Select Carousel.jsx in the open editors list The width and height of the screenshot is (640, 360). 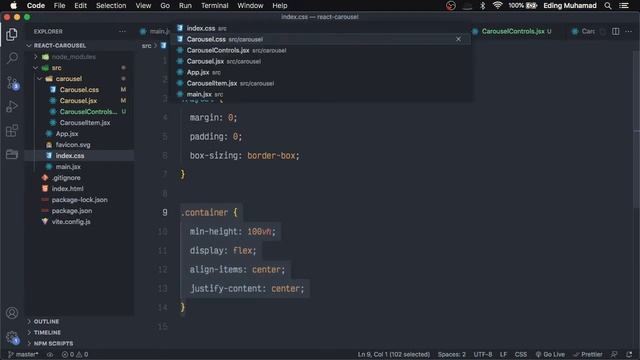(x=320, y=61)
